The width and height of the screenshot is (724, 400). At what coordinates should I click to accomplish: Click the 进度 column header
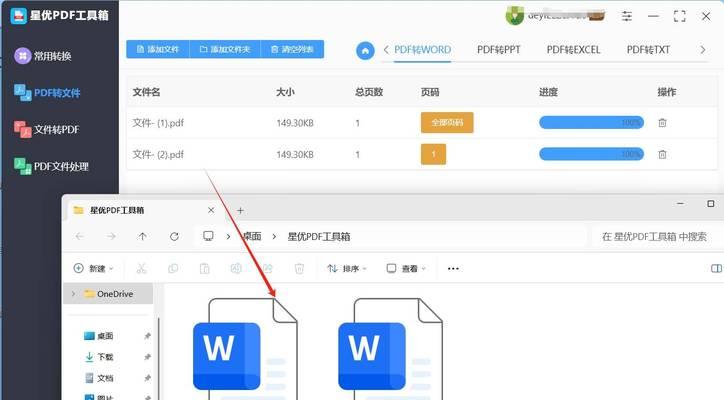[549, 92]
